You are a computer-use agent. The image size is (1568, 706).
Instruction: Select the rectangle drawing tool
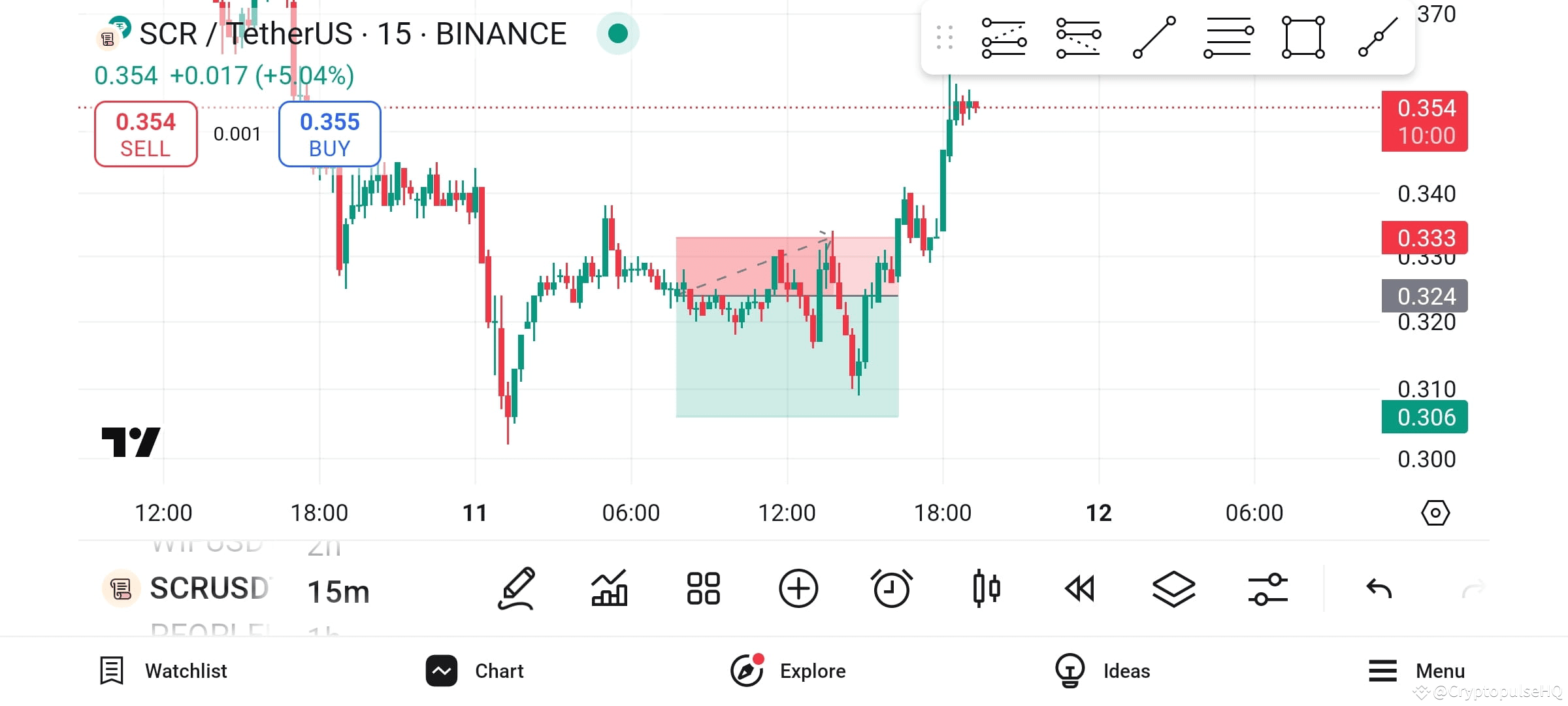[1302, 37]
